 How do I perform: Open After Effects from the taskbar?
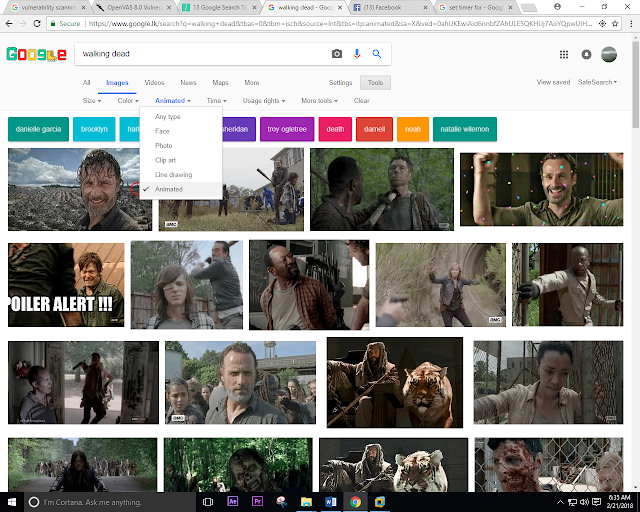[233, 501]
